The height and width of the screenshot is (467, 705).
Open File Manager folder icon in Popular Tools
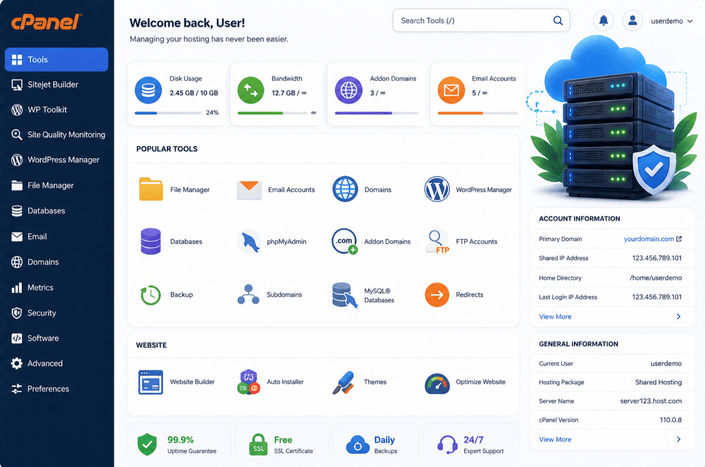[x=151, y=189]
